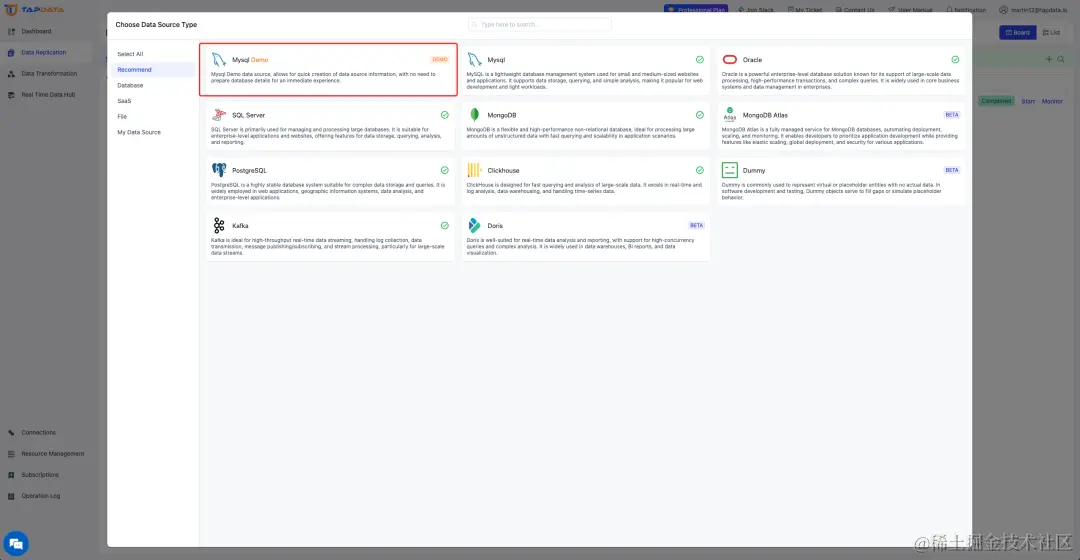Click the Mysql dolphin icon
The height and width of the screenshot is (560, 1080).
pyautogui.click(x=475, y=60)
